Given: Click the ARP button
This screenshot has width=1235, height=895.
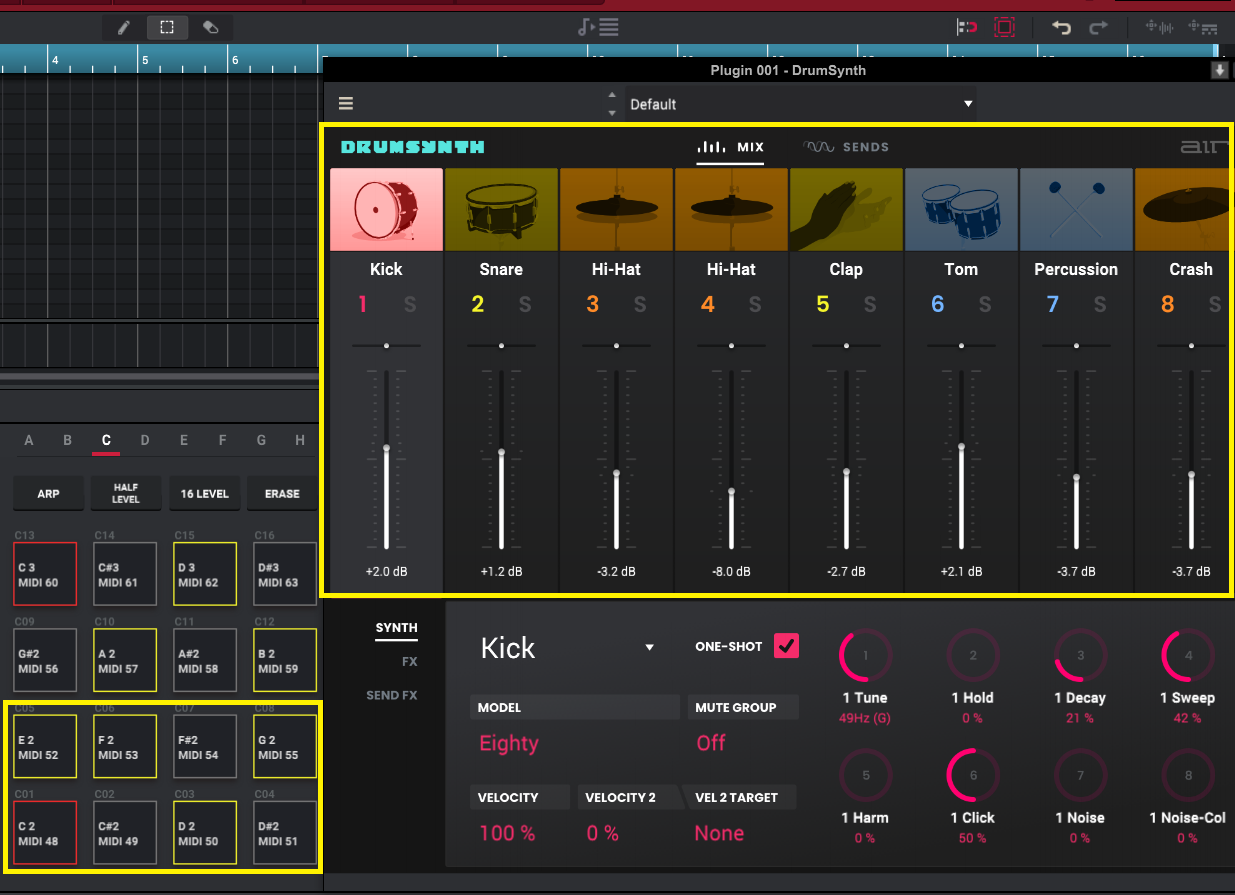Looking at the screenshot, I should point(48,493).
